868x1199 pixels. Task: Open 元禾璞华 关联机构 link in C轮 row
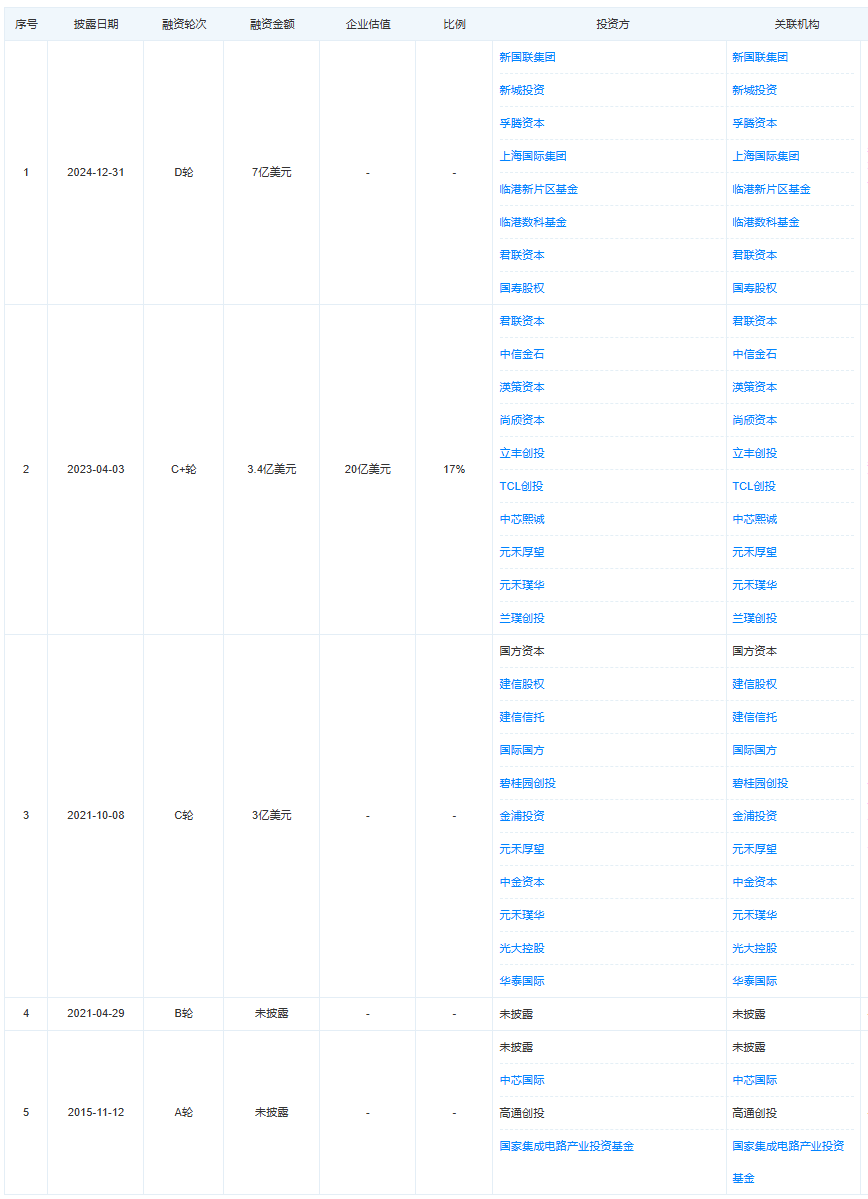[x=754, y=915]
